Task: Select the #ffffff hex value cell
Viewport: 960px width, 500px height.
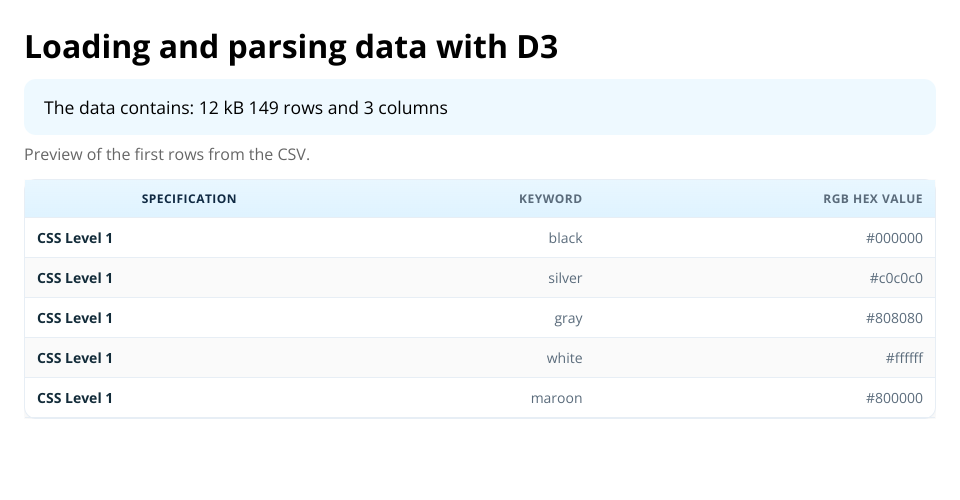Action: tap(904, 358)
